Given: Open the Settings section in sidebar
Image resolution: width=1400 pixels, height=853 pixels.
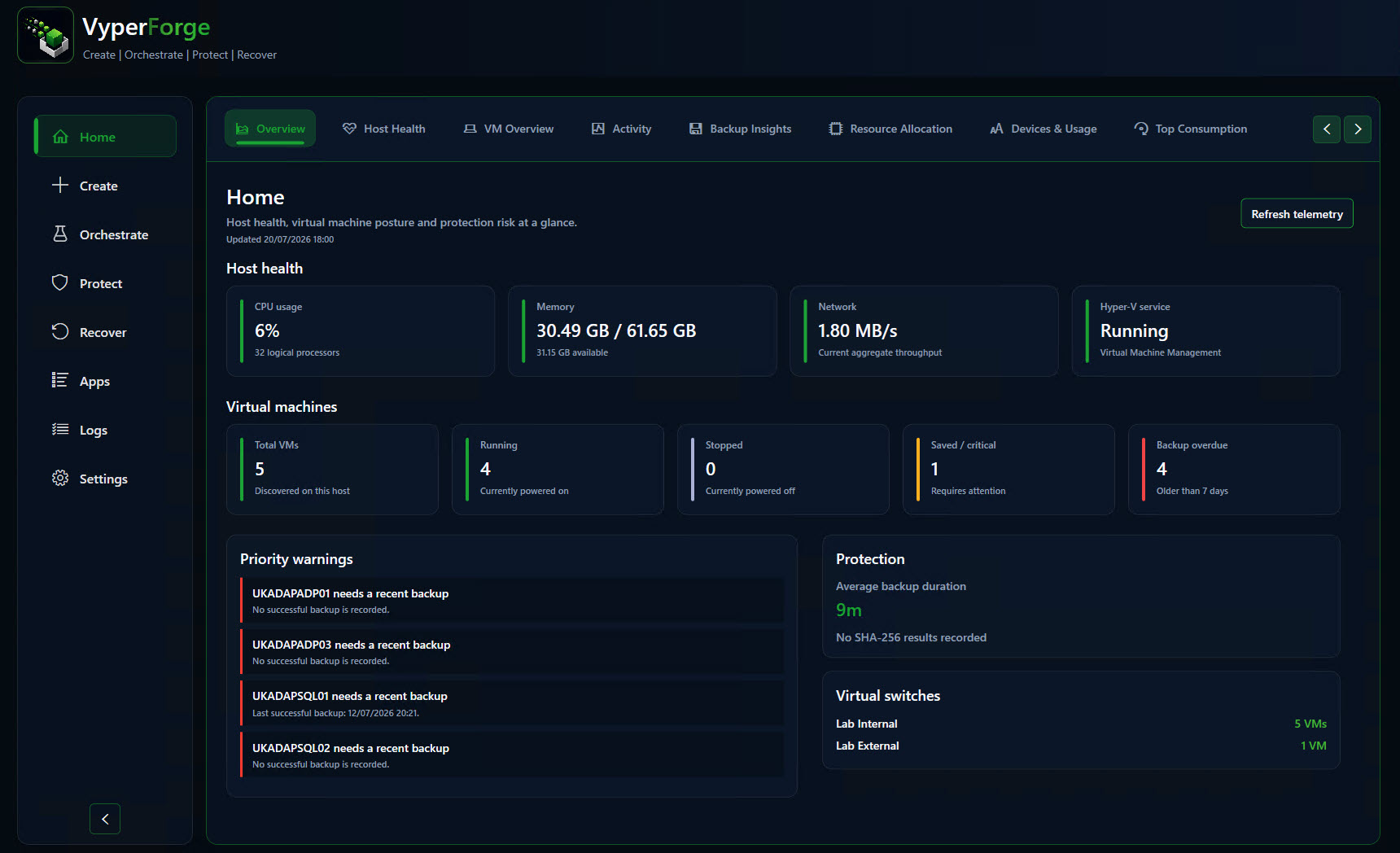Looking at the screenshot, I should click(105, 479).
